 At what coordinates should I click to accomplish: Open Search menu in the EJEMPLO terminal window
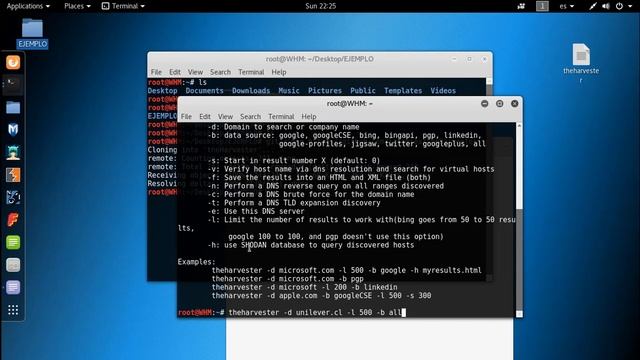coord(220,72)
